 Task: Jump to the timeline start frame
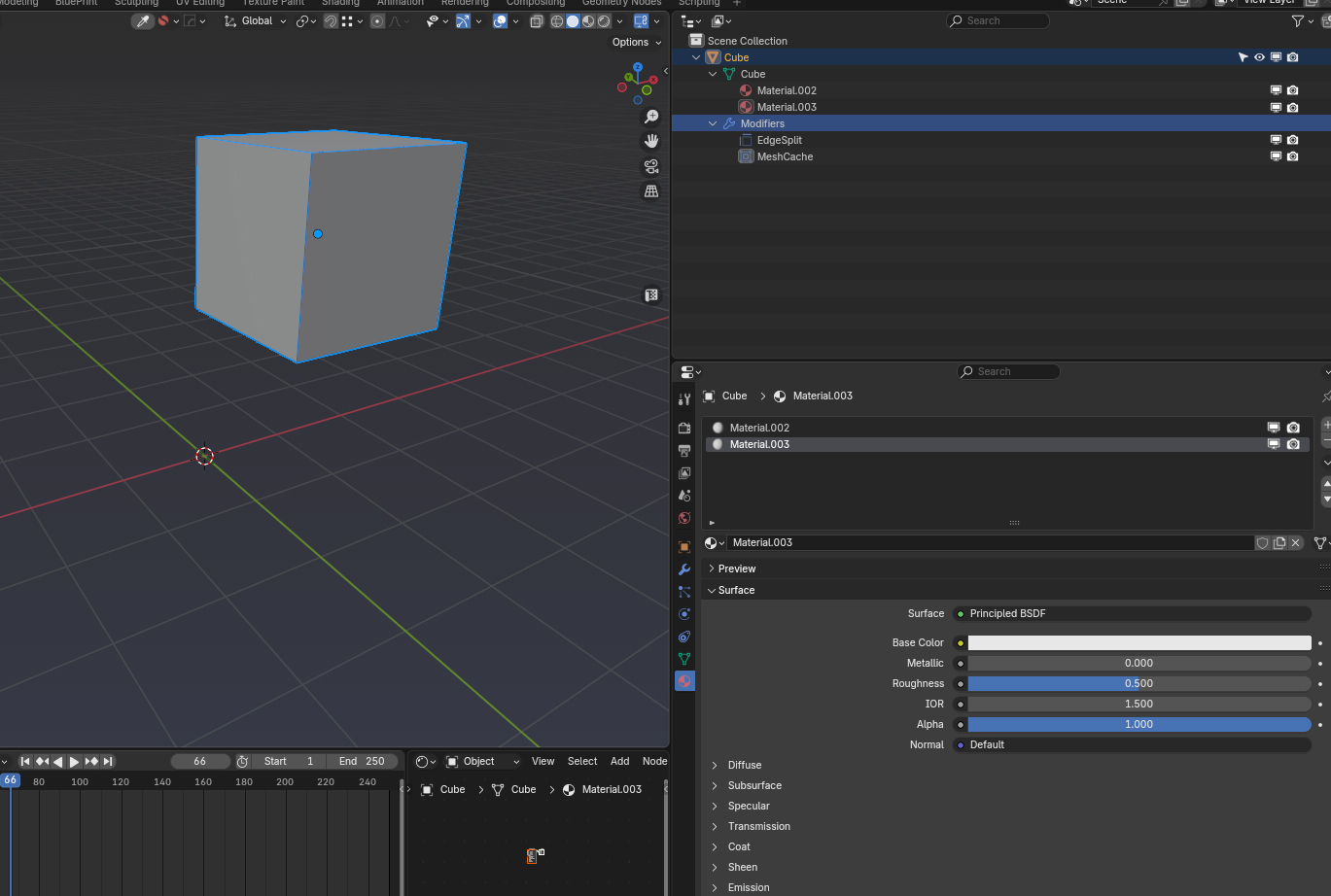click(25, 762)
